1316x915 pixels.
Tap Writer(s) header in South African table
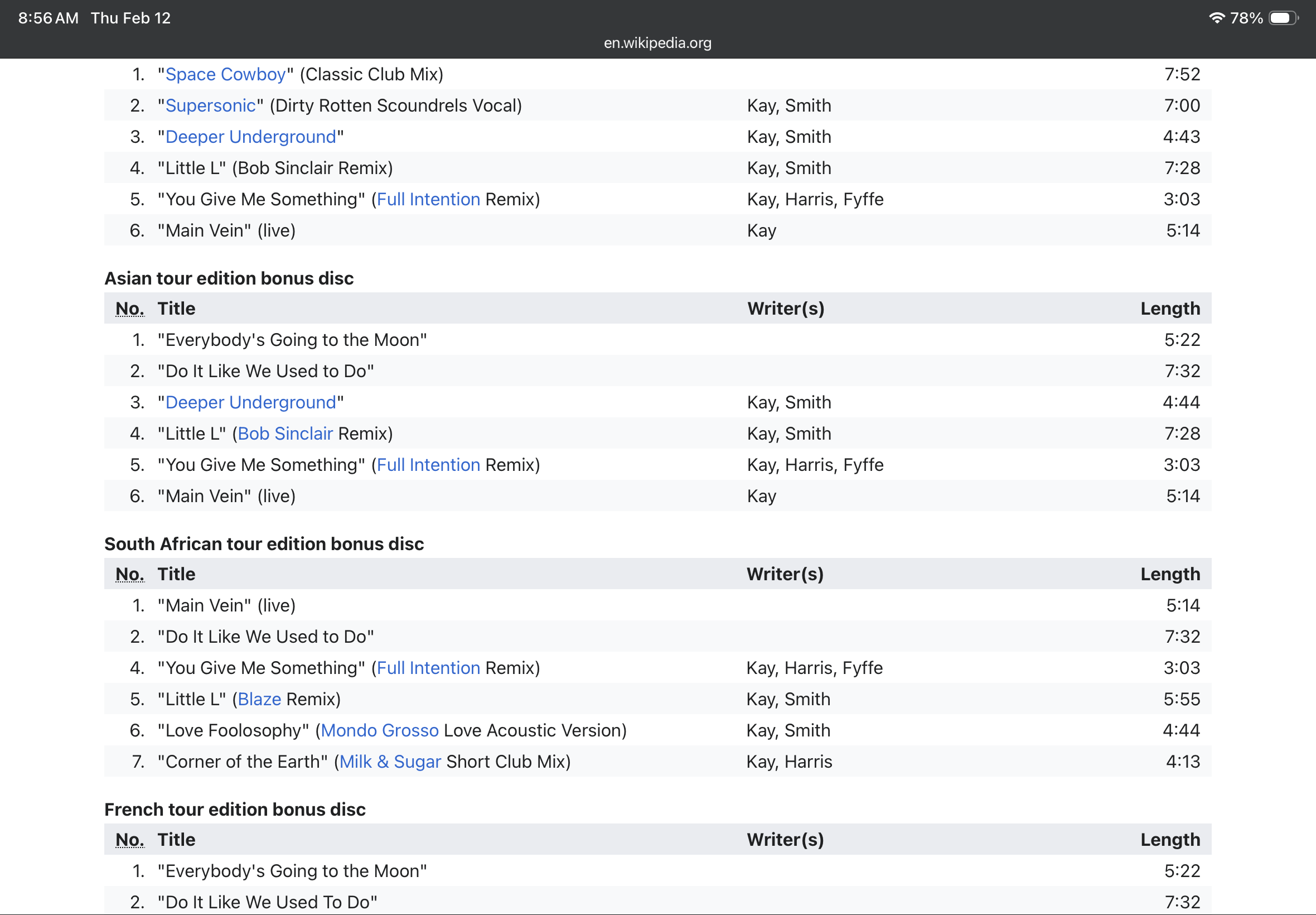[785, 574]
